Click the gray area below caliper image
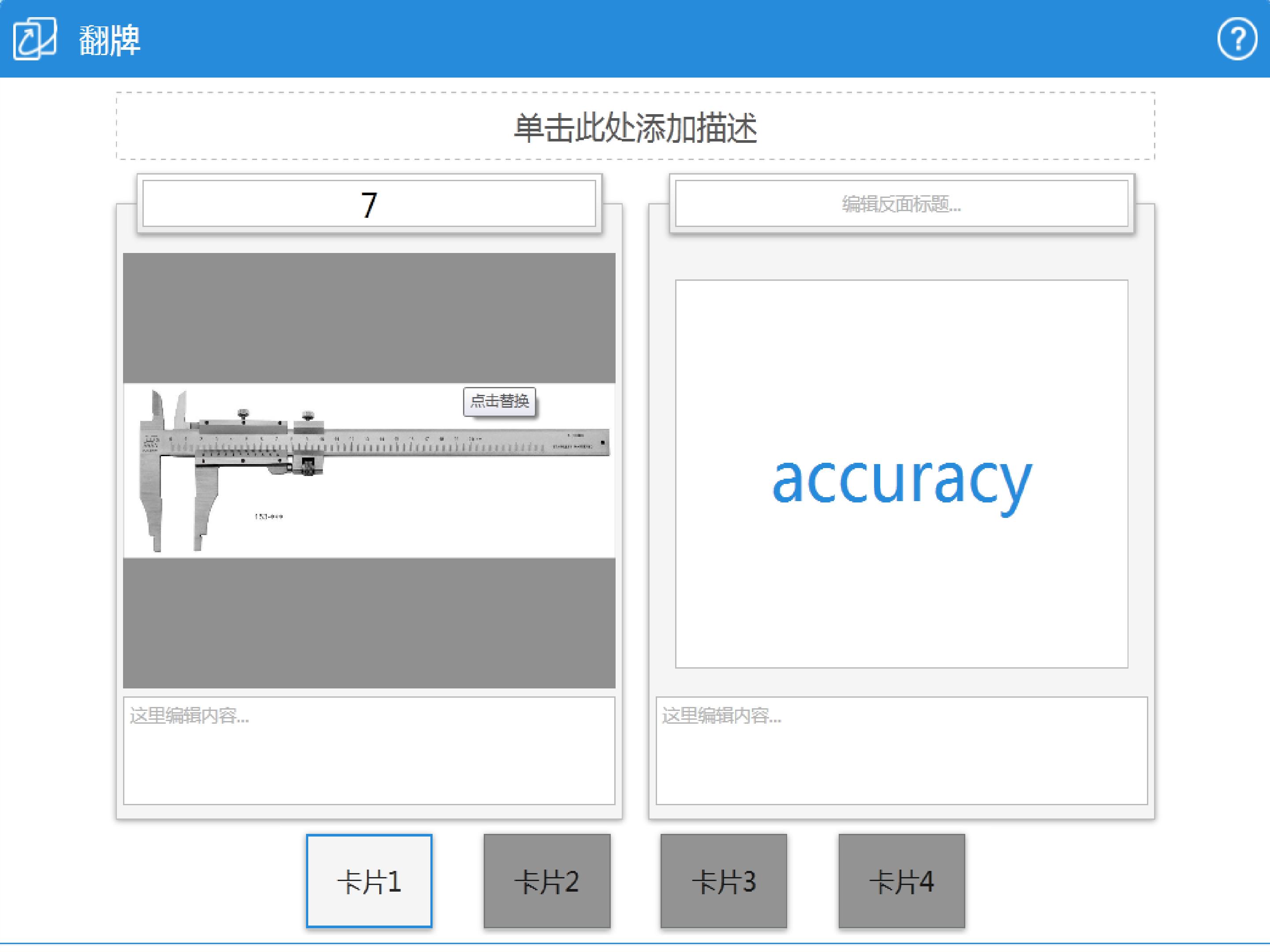This screenshot has width=1270, height=952. pyautogui.click(x=369, y=623)
